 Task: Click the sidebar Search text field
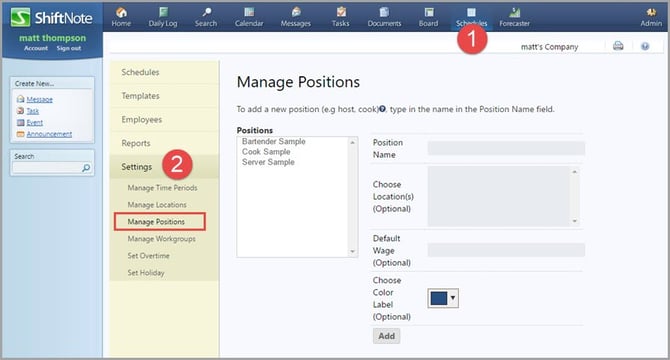point(47,168)
